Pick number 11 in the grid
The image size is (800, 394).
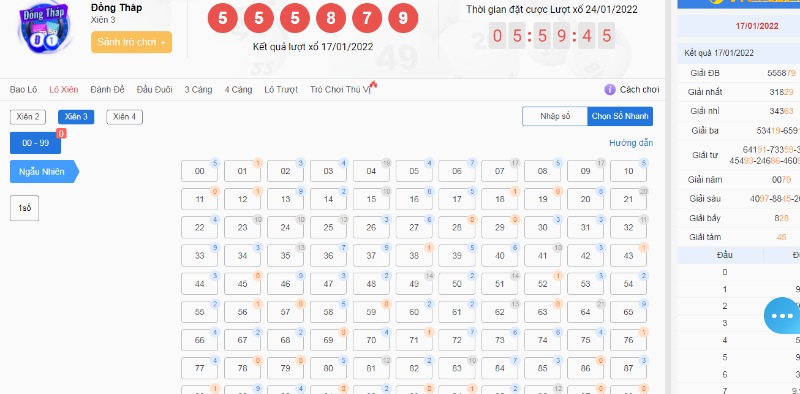[199, 200]
